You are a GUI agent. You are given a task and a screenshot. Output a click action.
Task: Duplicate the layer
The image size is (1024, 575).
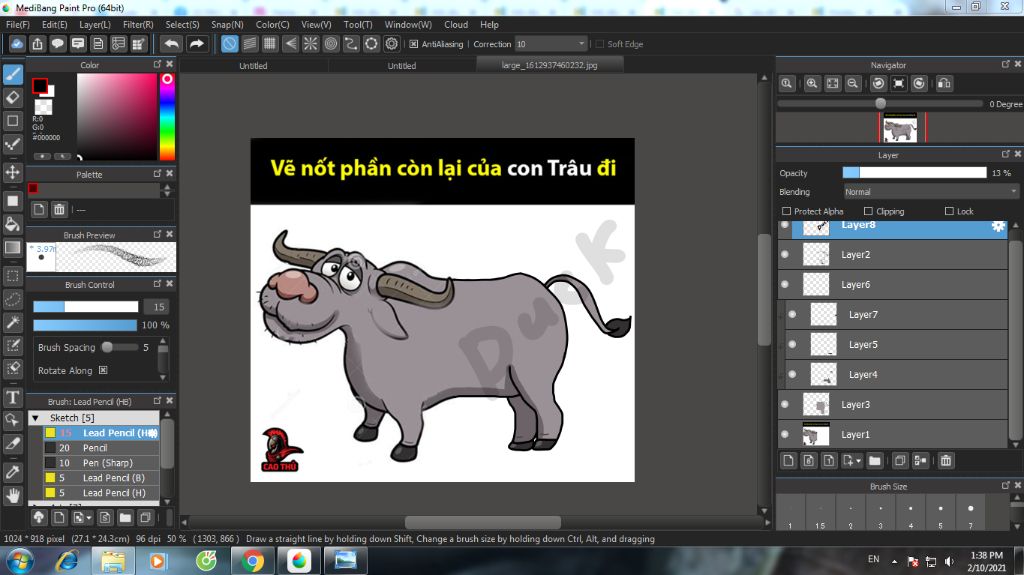[900, 461]
